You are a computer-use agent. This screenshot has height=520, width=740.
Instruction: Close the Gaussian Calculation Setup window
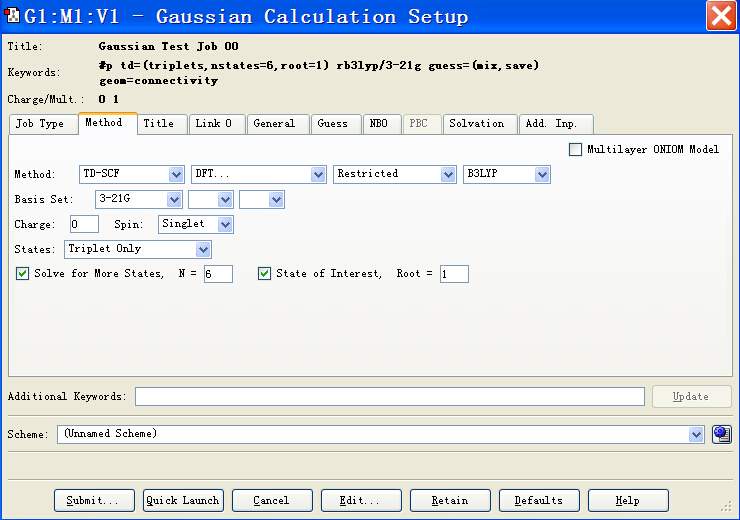(x=721, y=16)
